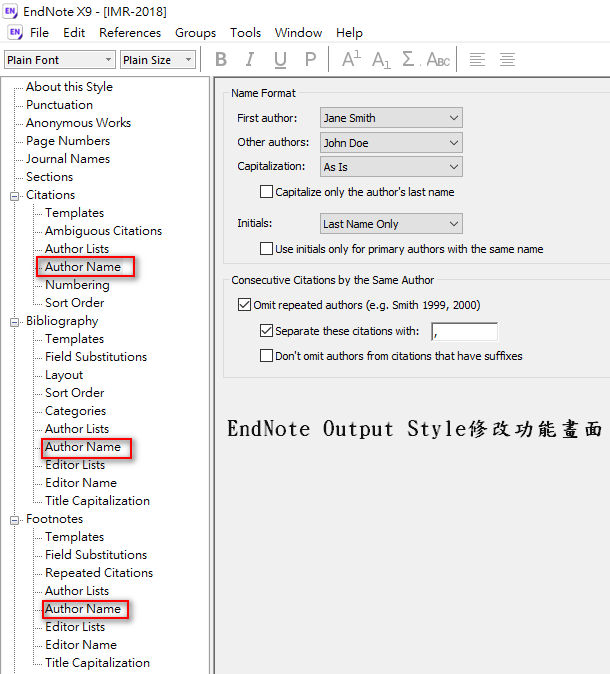Select Journal Names in tree

coord(68,159)
